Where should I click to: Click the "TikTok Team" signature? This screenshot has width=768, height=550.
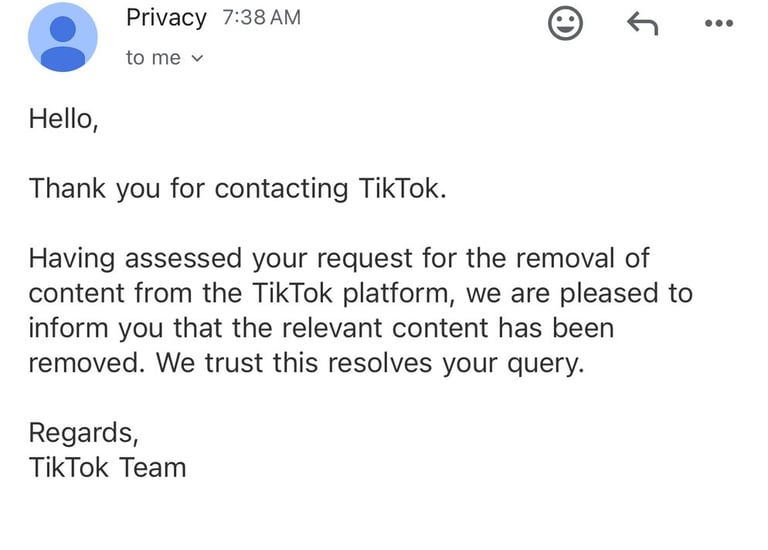[107, 467]
